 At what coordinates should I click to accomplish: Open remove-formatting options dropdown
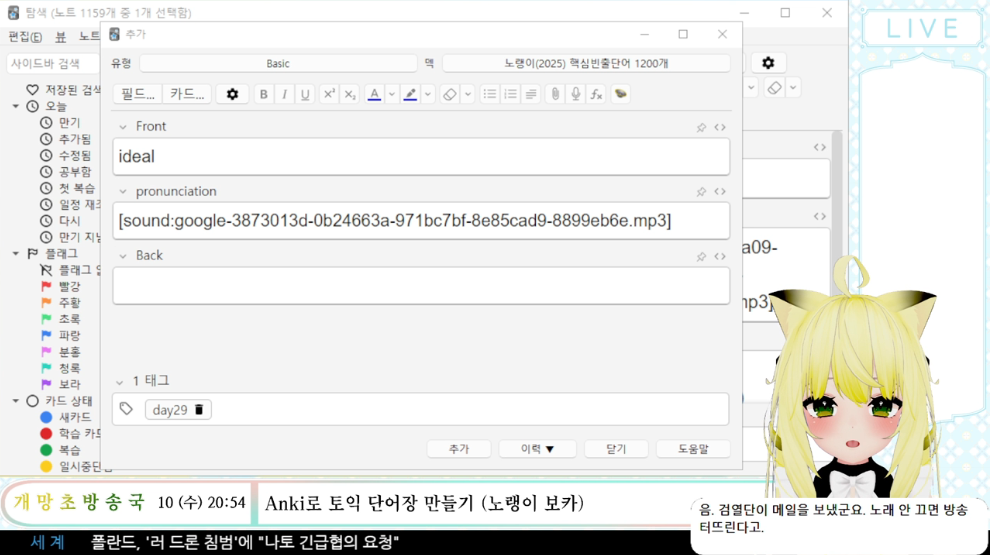tap(467, 94)
